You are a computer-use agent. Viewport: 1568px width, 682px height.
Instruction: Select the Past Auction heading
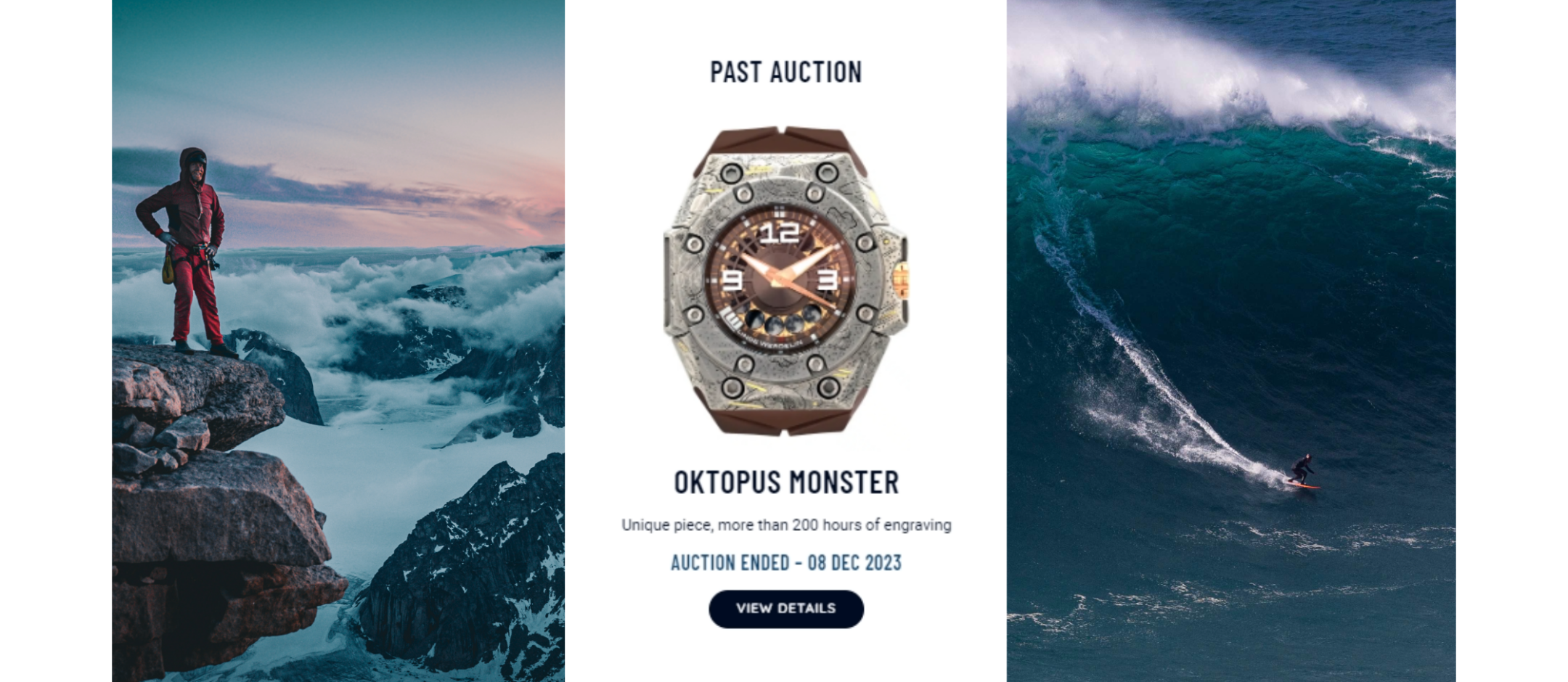(x=786, y=72)
